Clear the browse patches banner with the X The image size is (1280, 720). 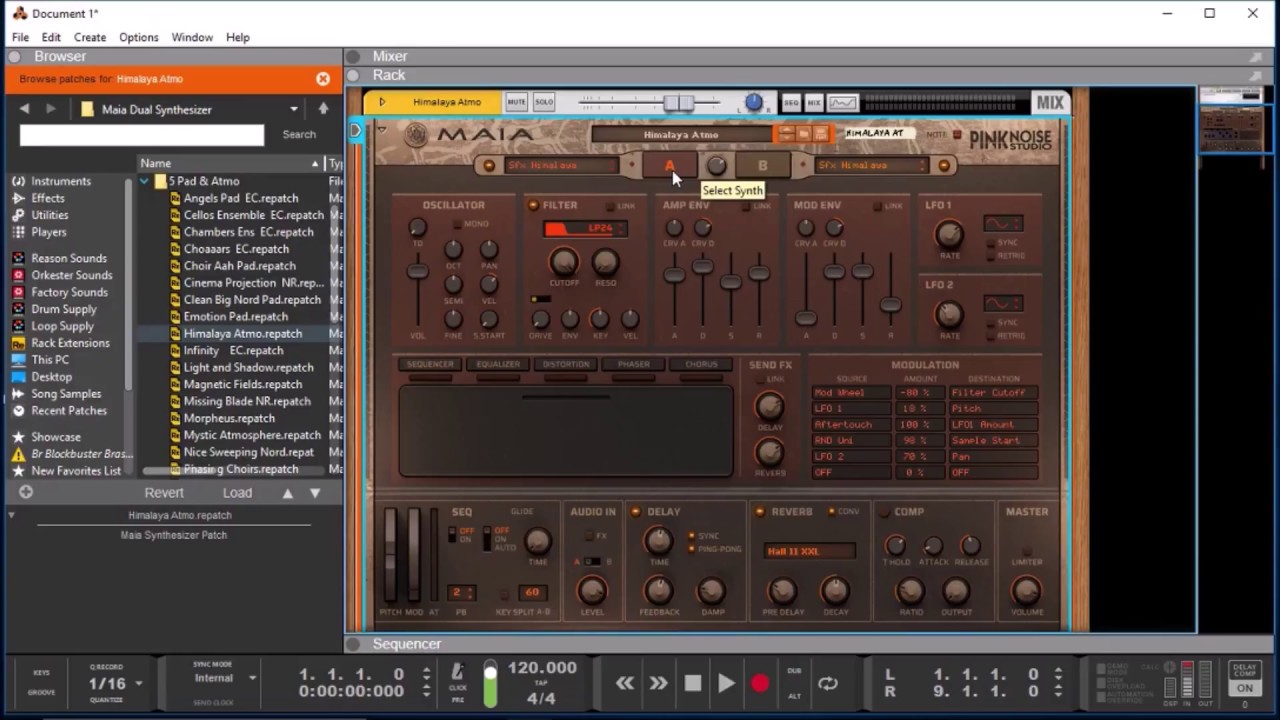coord(323,78)
